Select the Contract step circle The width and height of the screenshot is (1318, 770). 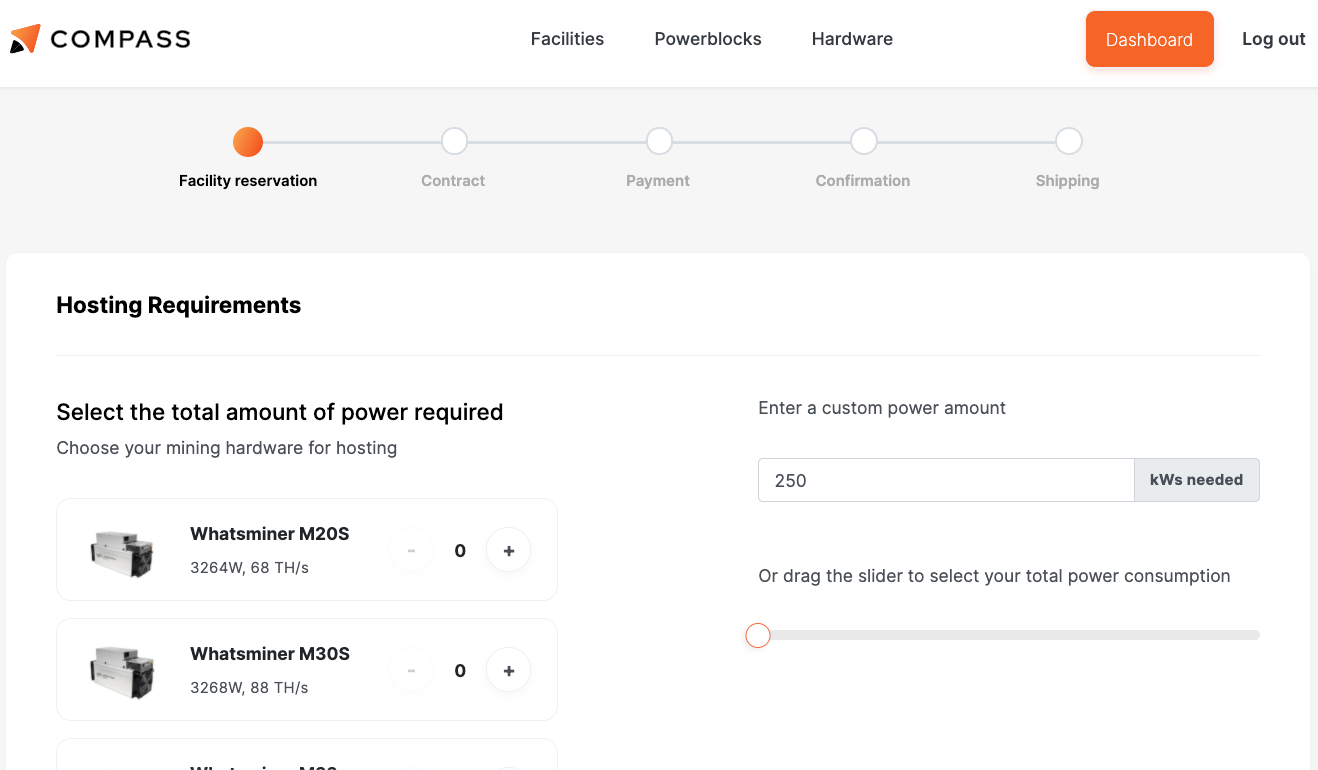point(454,142)
